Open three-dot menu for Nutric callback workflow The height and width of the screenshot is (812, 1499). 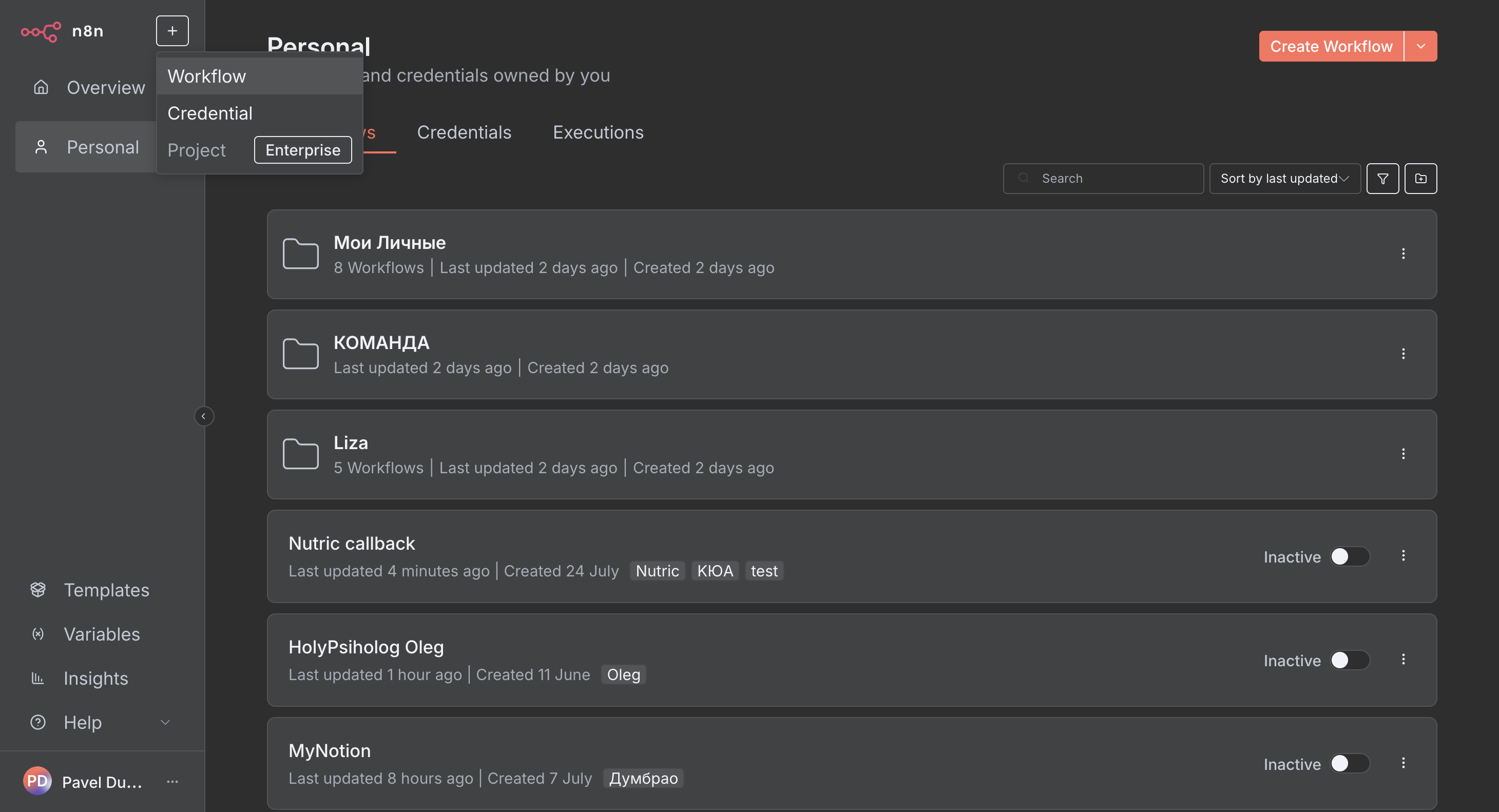(1403, 555)
